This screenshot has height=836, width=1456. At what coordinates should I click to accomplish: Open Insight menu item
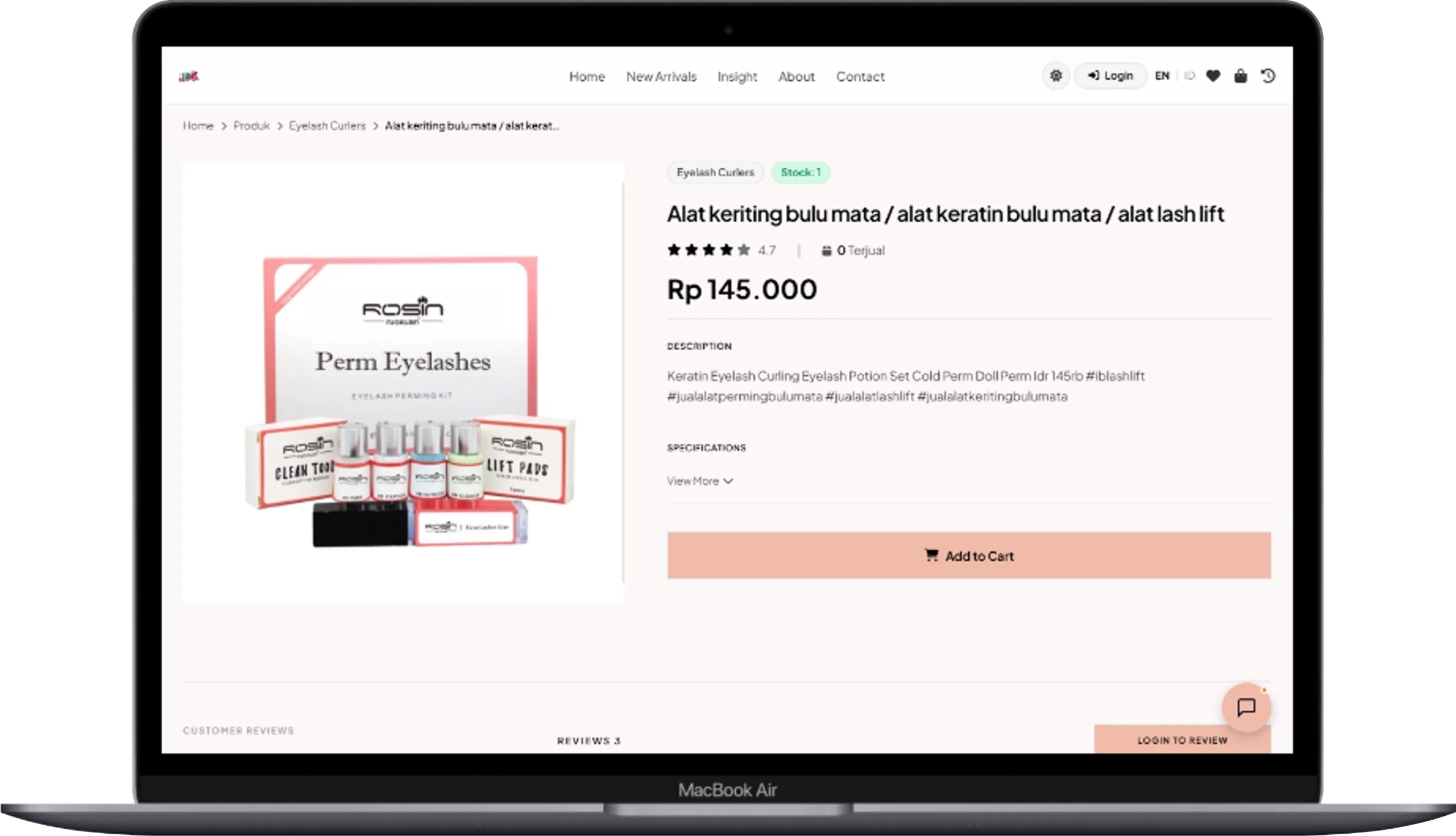coord(737,76)
